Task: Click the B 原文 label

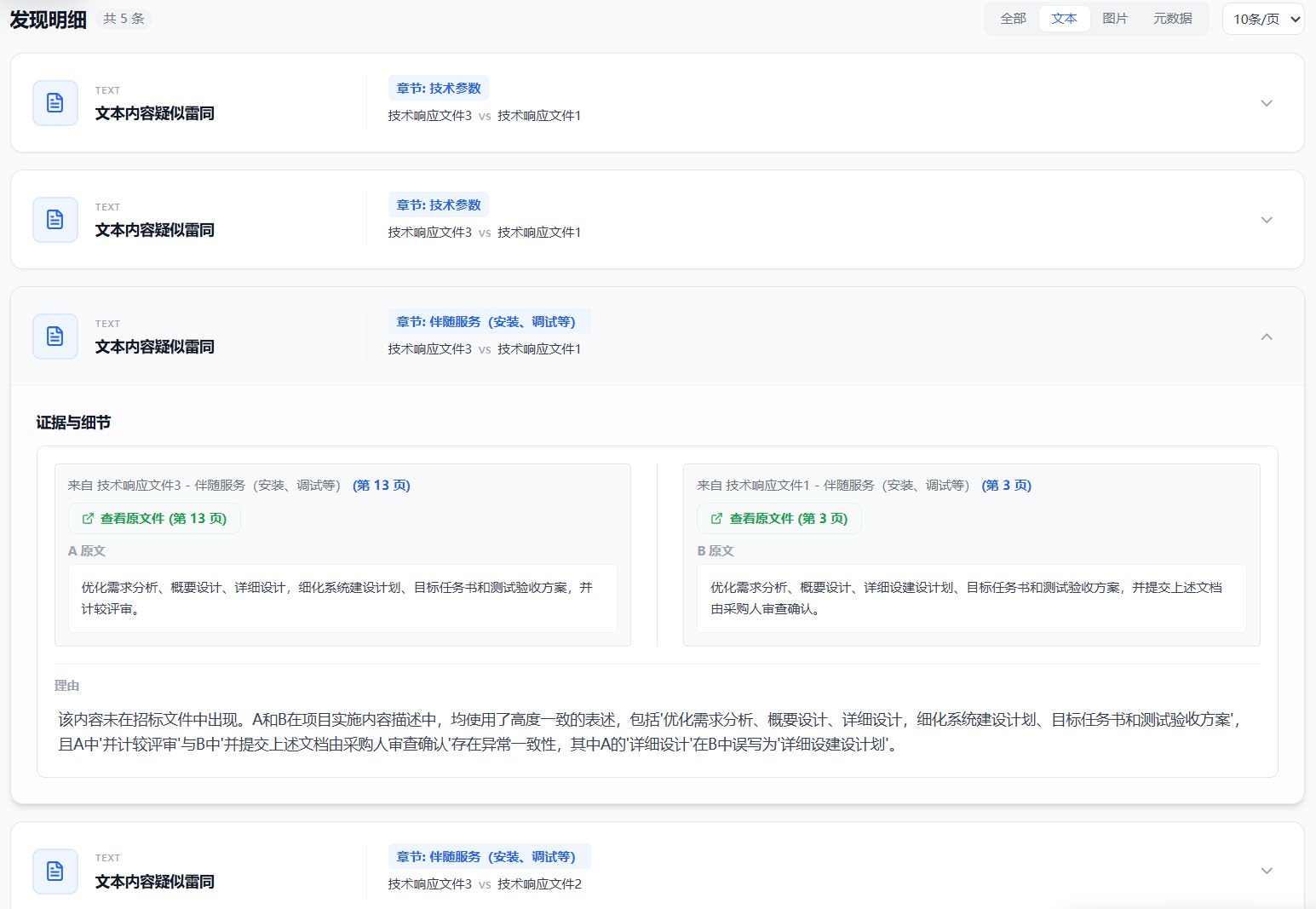Action: (x=715, y=551)
